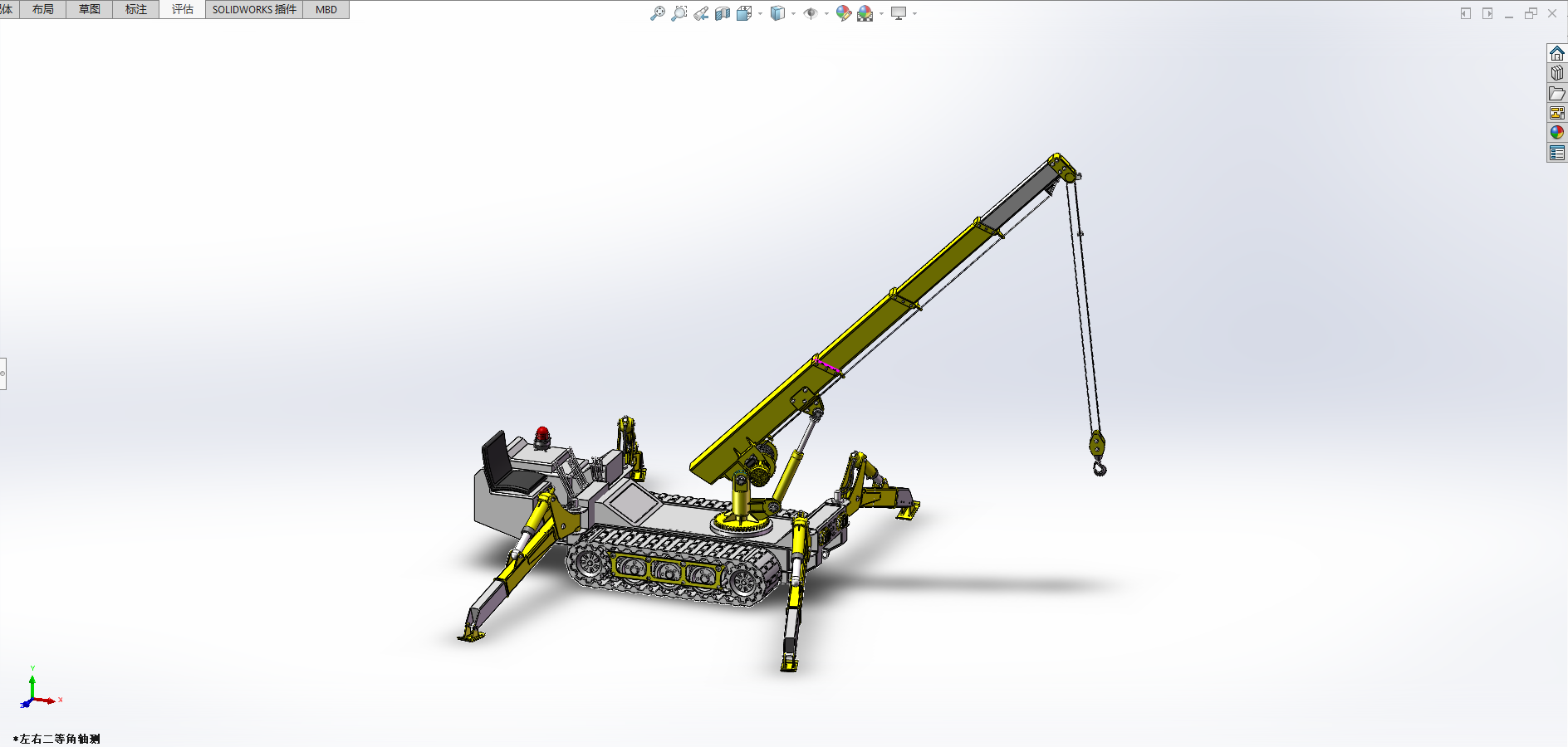Expand the Display Style dropdown arrow
This screenshot has height=747, width=1568.
click(793, 13)
